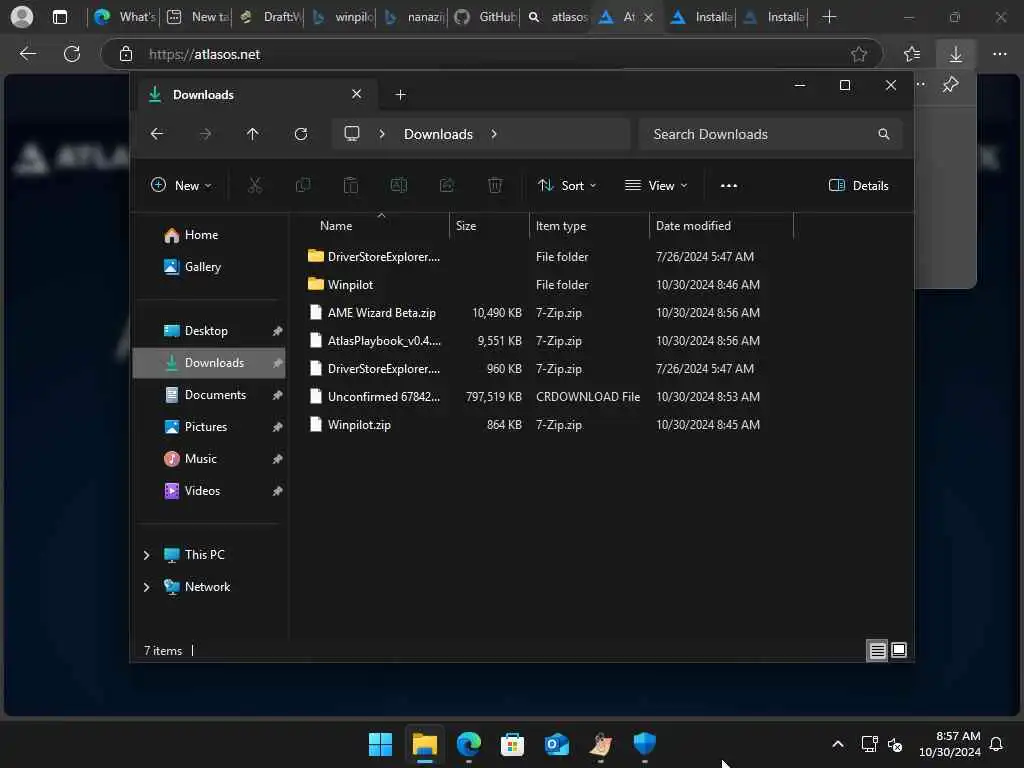The height and width of the screenshot is (768, 1024).
Task: Open the Sort dropdown menu
Action: 566,185
